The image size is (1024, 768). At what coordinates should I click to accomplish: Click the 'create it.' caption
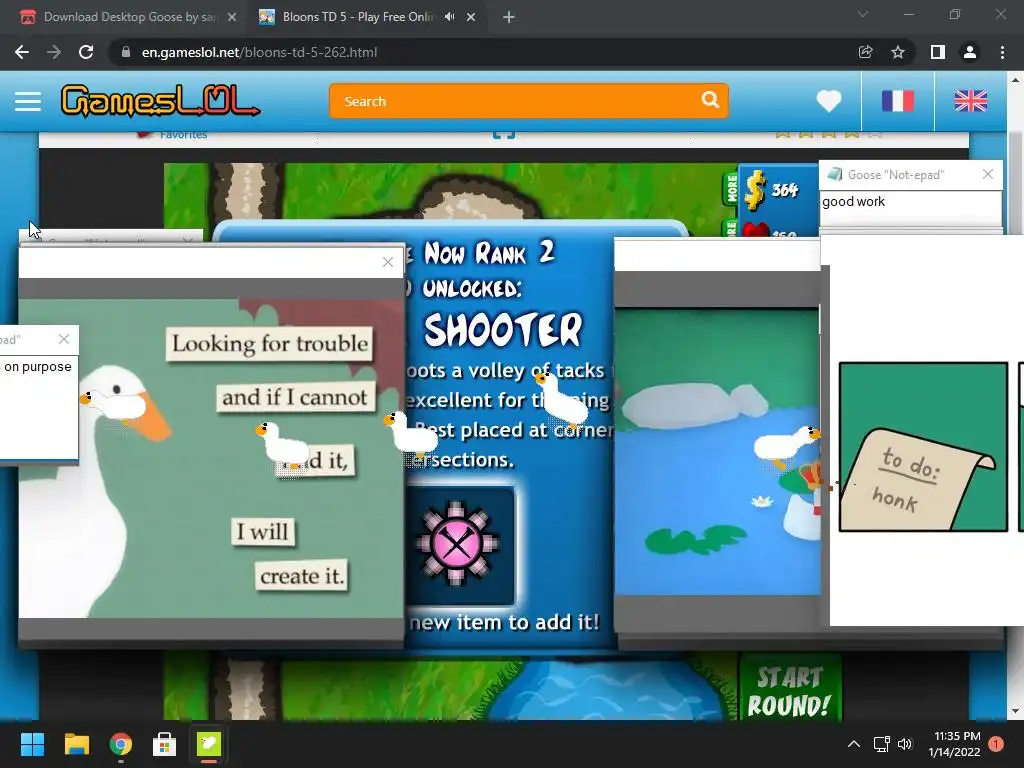[x=301, y=576]
